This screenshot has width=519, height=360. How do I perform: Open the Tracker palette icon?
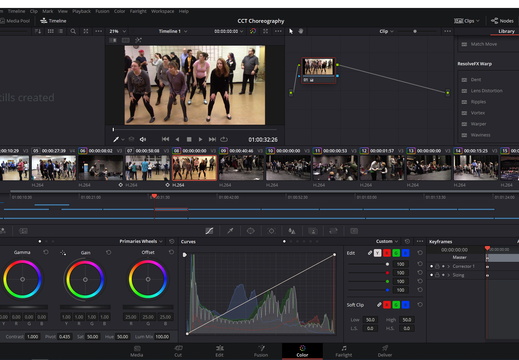271,231
